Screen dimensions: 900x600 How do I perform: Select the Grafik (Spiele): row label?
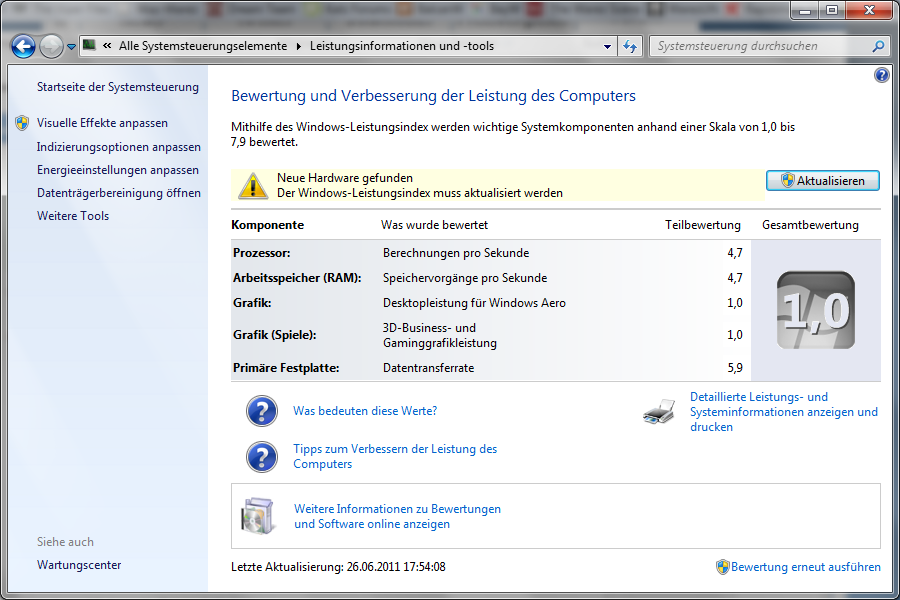(274, 335)
